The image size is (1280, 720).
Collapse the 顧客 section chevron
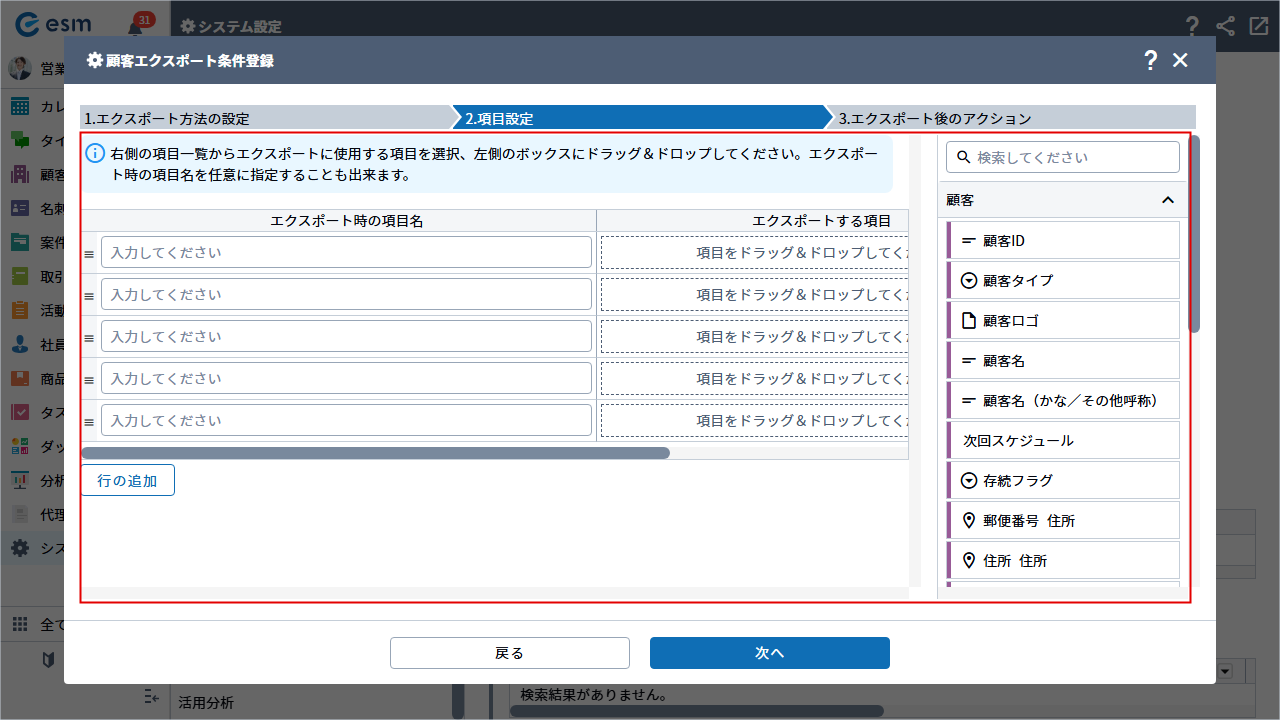(x=1167, y=200)
